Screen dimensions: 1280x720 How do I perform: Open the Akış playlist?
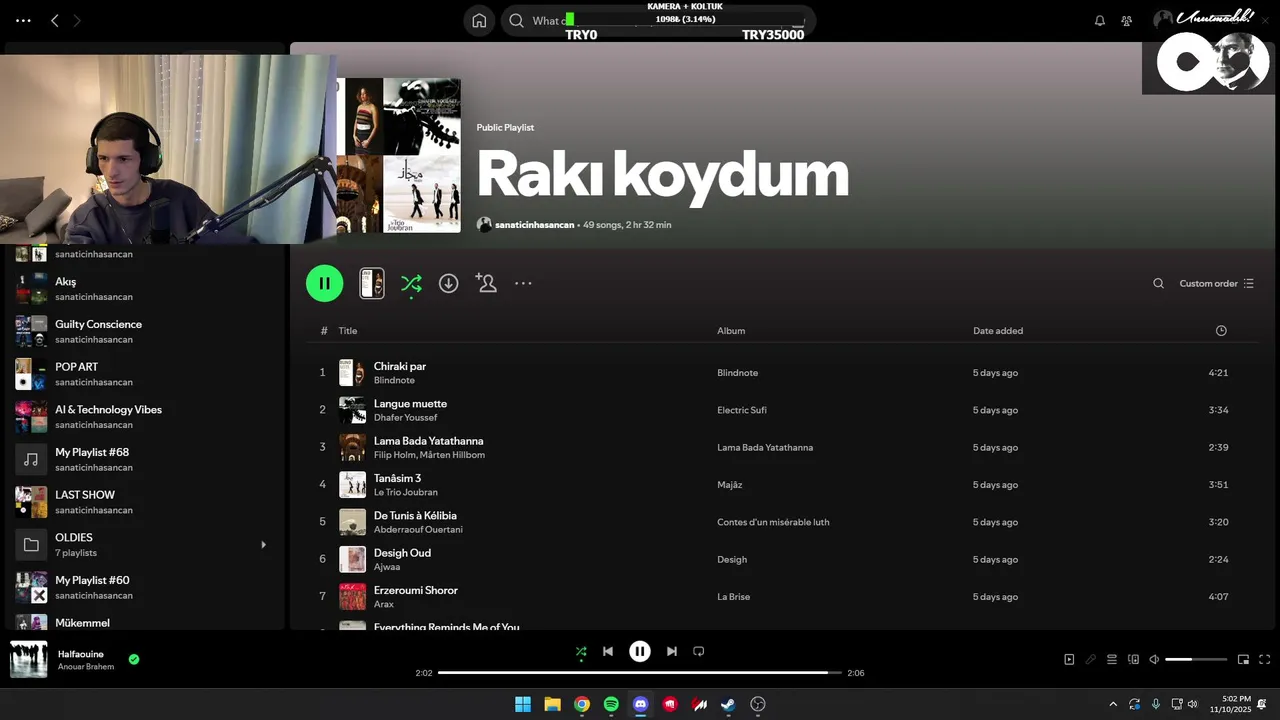[145, 289]
